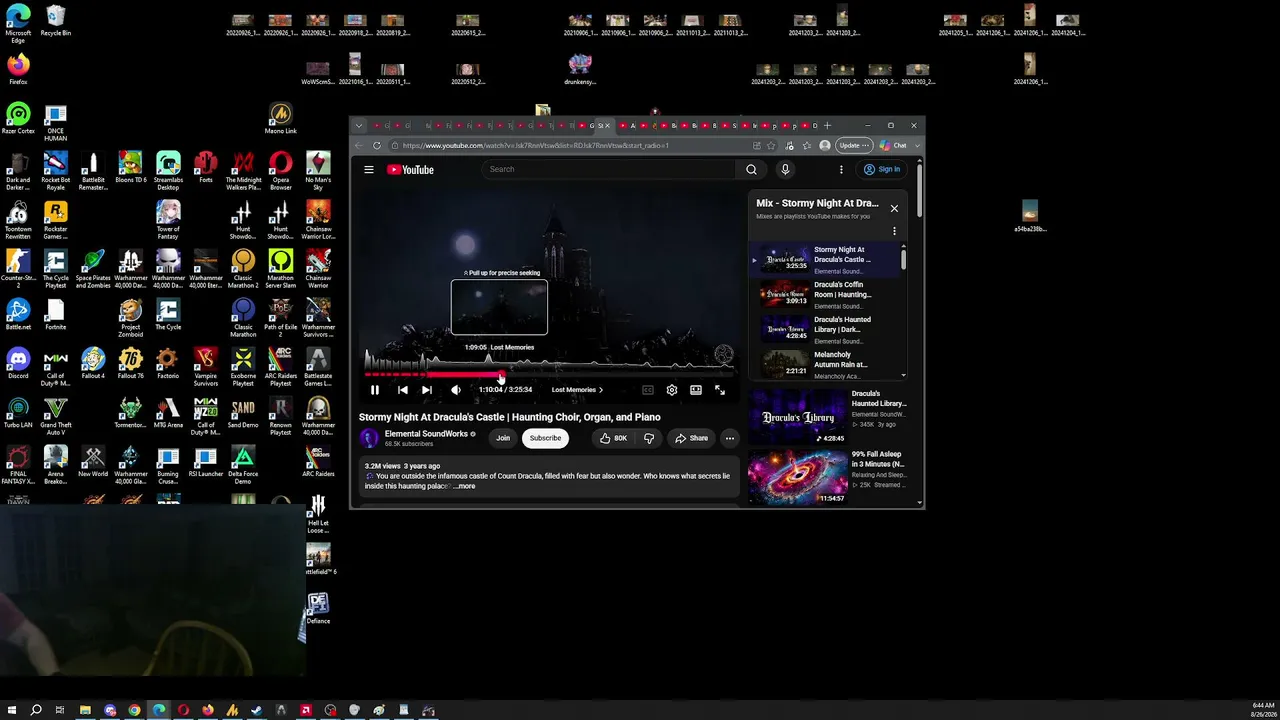Bookmark this page with star icon
Viewport: 1280px width, 720px height.
pos(771,146)
